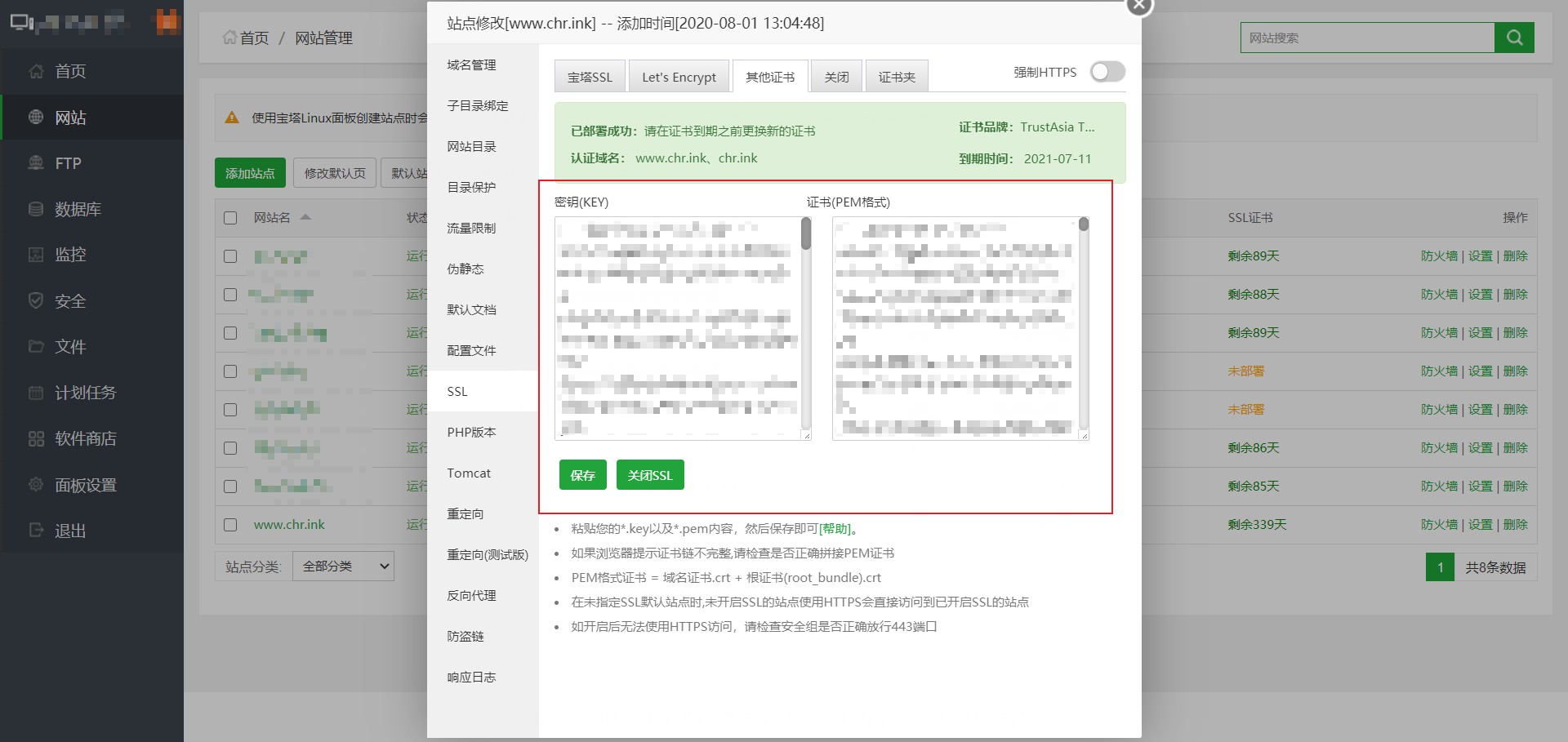Toggle the 强制HTTPS switch
Viewport: 1568px width, 742px height.
tap(1107, 72)
